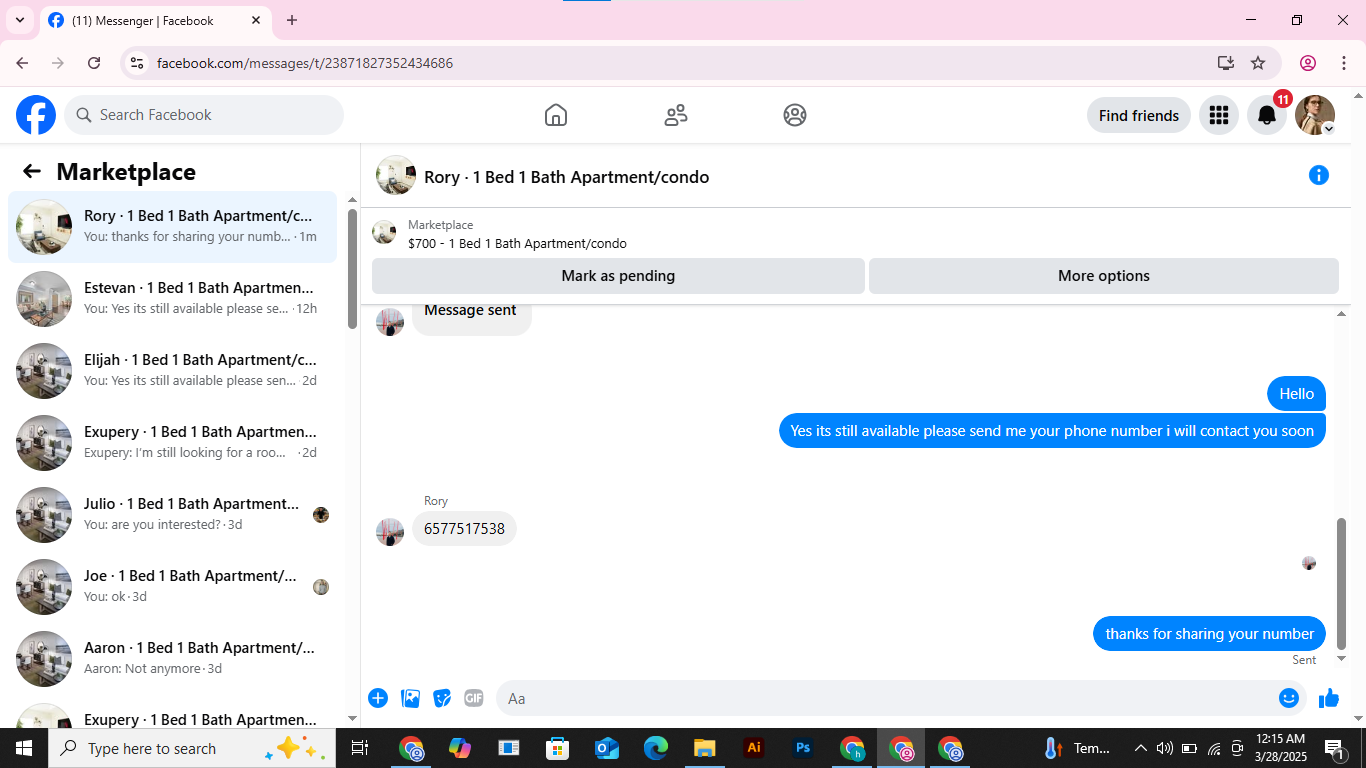Open the Windows notification center

click(x=1334, y=748)
